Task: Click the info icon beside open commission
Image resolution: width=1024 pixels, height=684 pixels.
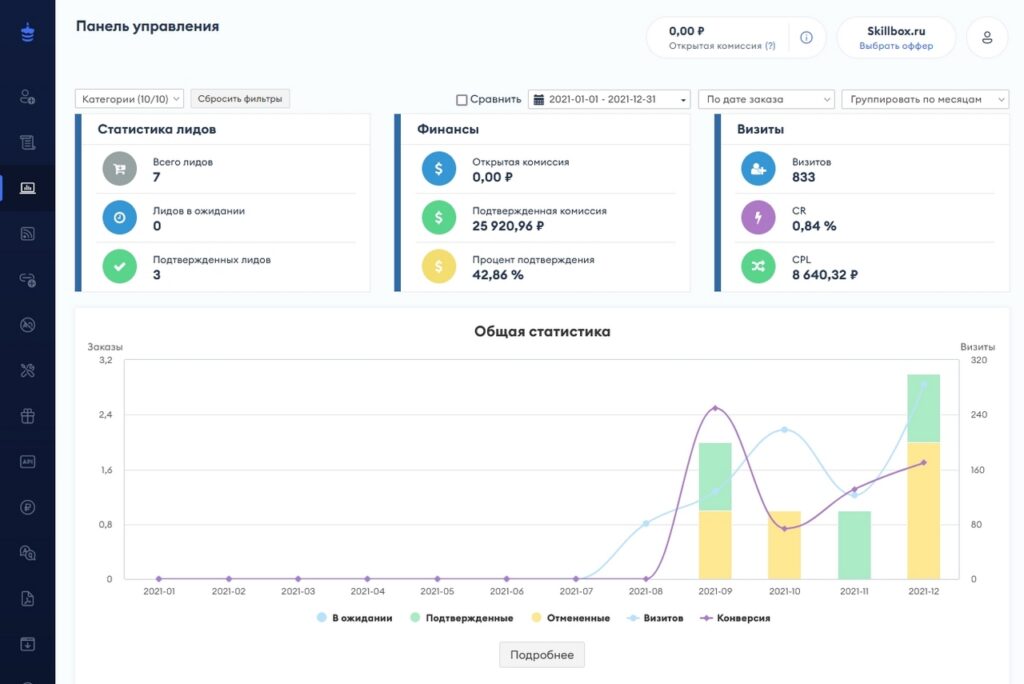Action: click(x=806, y=38)
